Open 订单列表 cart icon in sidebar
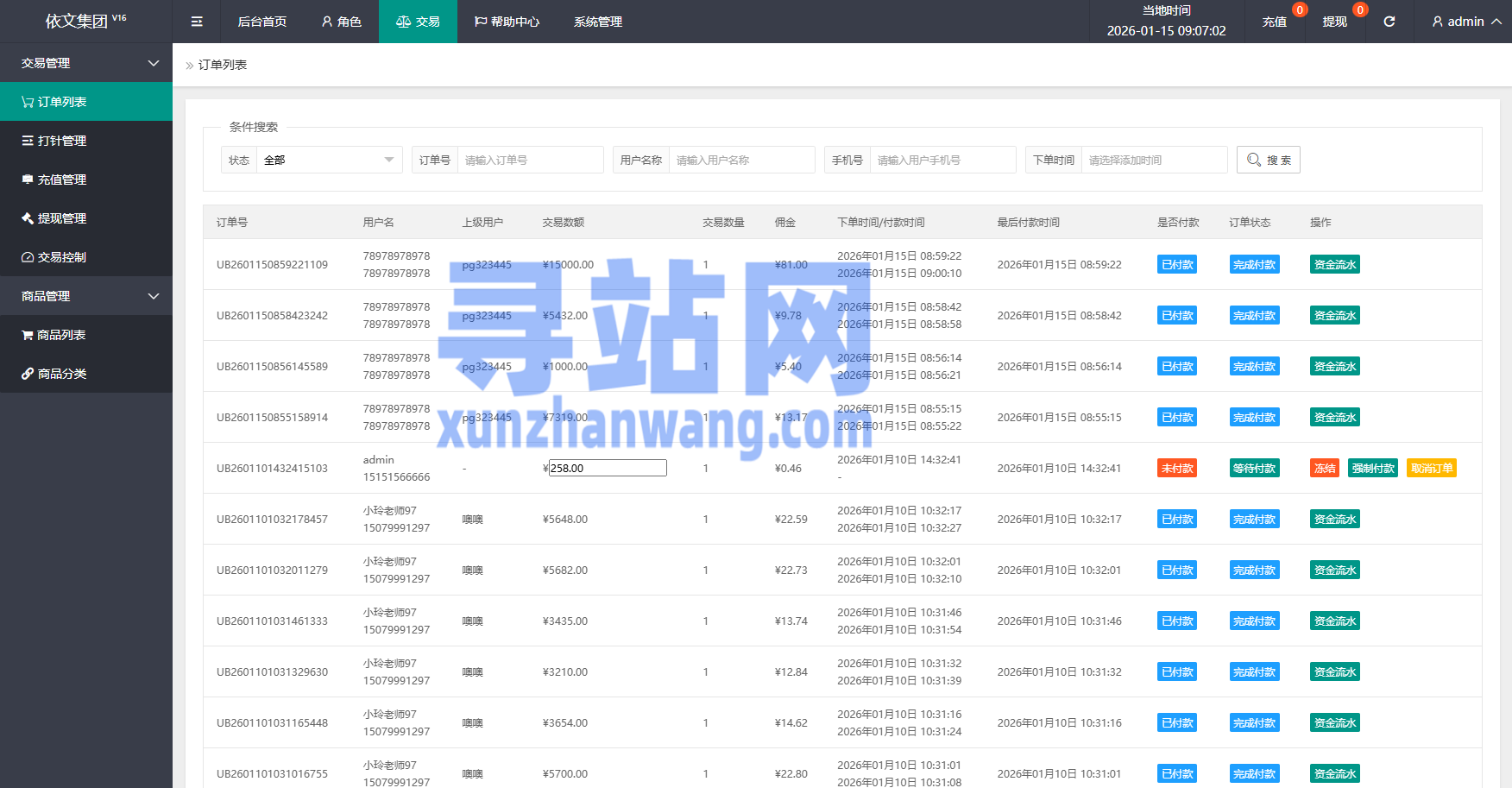The height and width of the screenshot is (788, 1512). point(28,102)
